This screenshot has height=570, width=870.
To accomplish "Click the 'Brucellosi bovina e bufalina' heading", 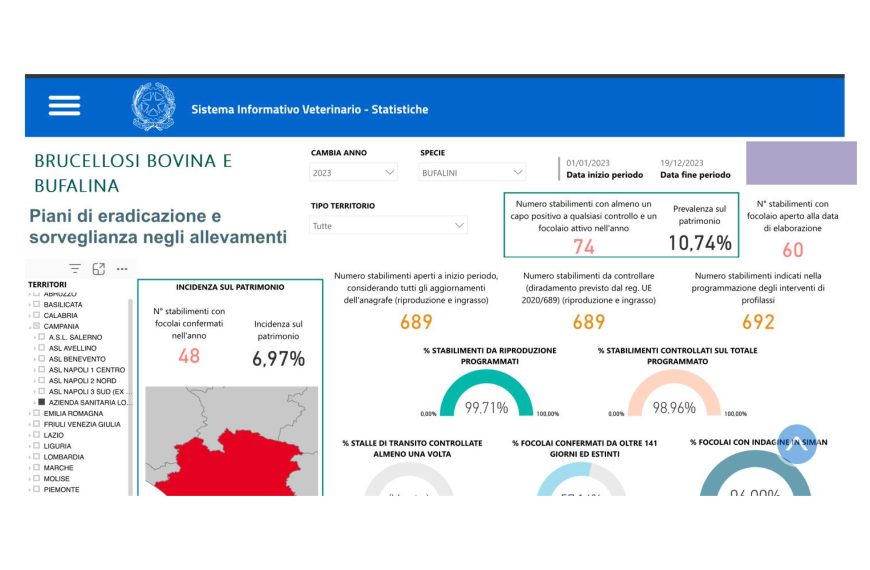I will tap(133, 173).
